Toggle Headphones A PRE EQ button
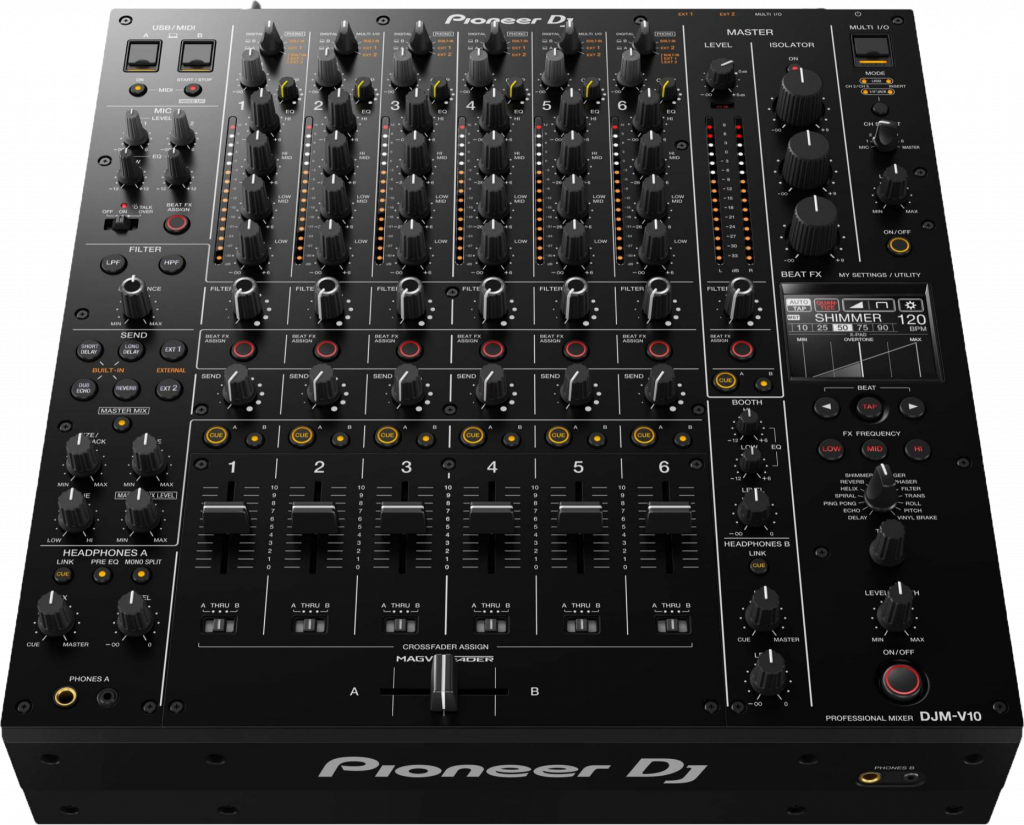1024x825 pixels. tap(101, 575)
